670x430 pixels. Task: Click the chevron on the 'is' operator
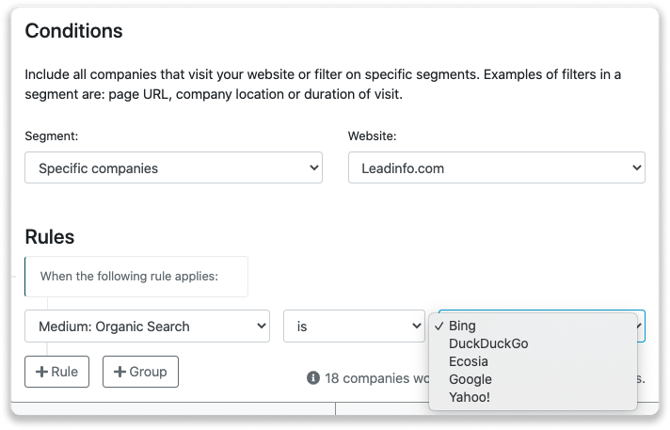click(414, 326)
